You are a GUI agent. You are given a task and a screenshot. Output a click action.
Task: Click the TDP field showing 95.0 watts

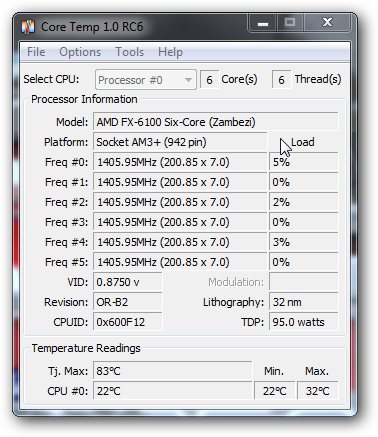pyautogui.click(x=303, y=322)
